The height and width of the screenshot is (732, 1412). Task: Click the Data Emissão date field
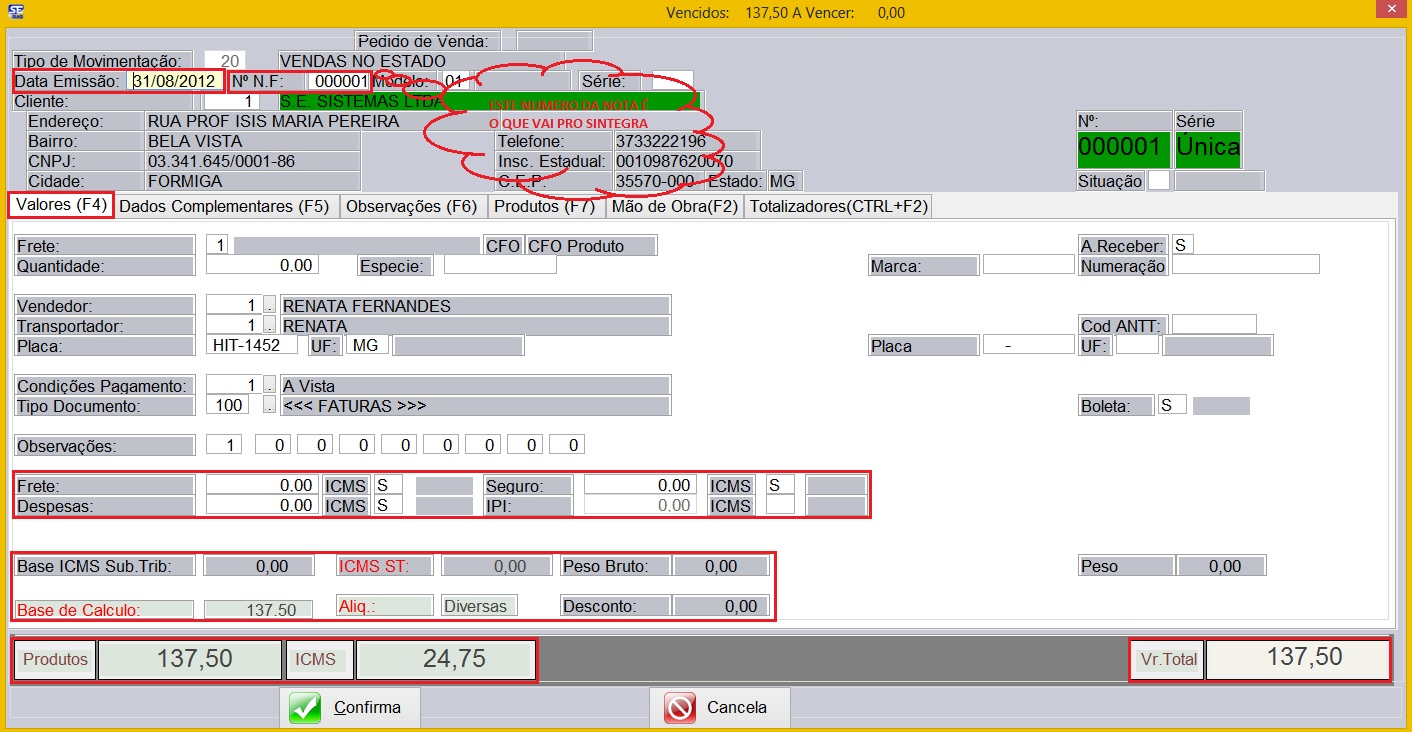click(x=178, y=81)
